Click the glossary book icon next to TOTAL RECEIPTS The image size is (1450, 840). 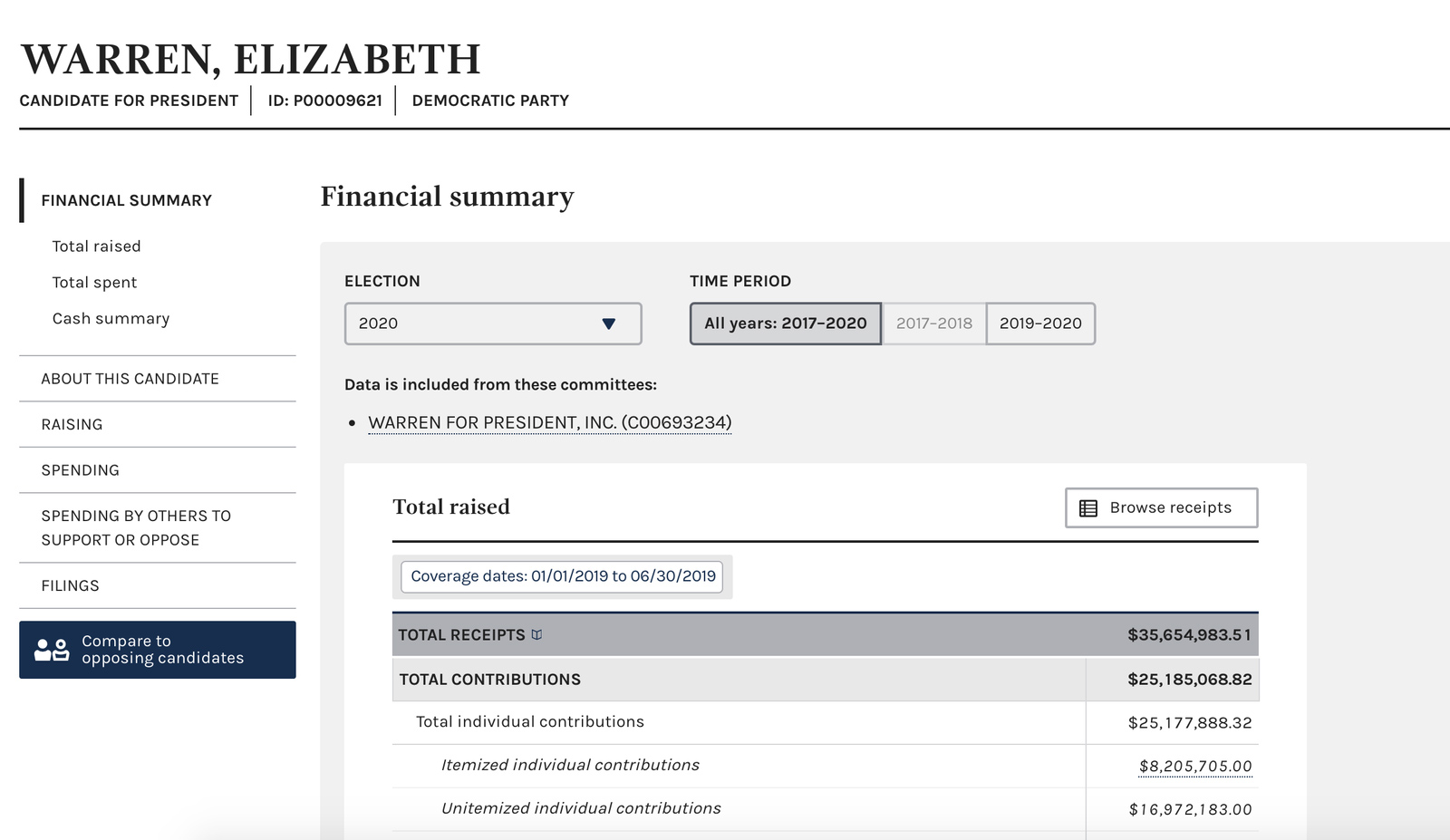coord(538,634)
